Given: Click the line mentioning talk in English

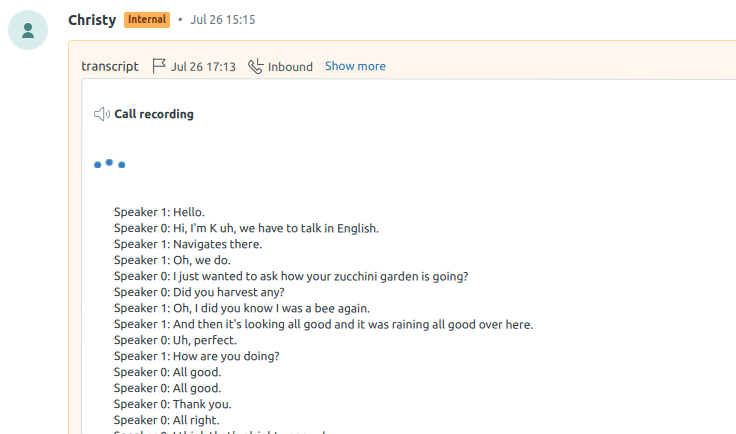Looking at the screenshot, I should coord(246,228).
